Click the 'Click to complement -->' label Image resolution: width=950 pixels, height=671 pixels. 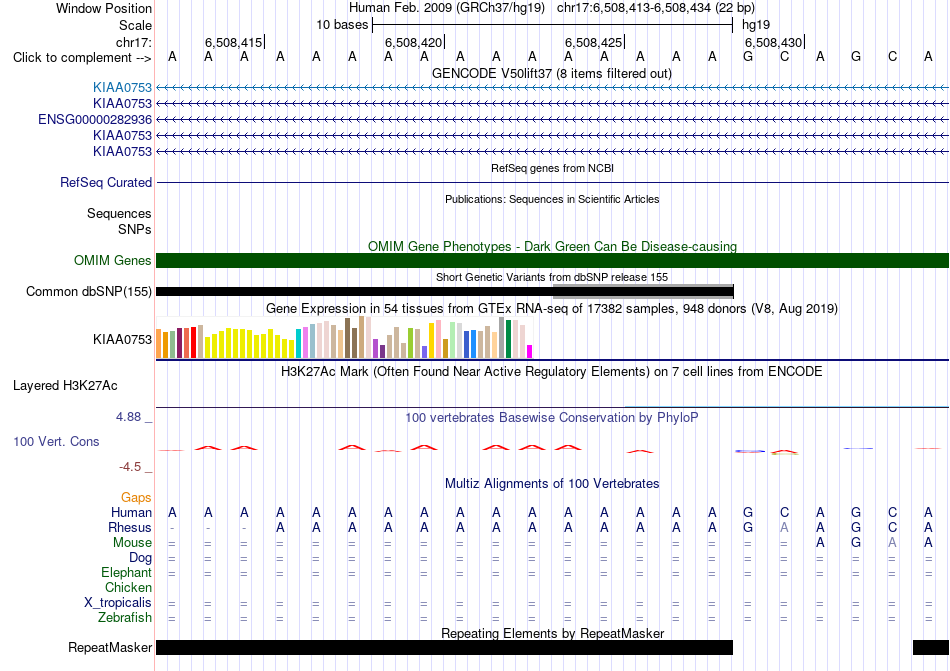(x=82, y=58)
